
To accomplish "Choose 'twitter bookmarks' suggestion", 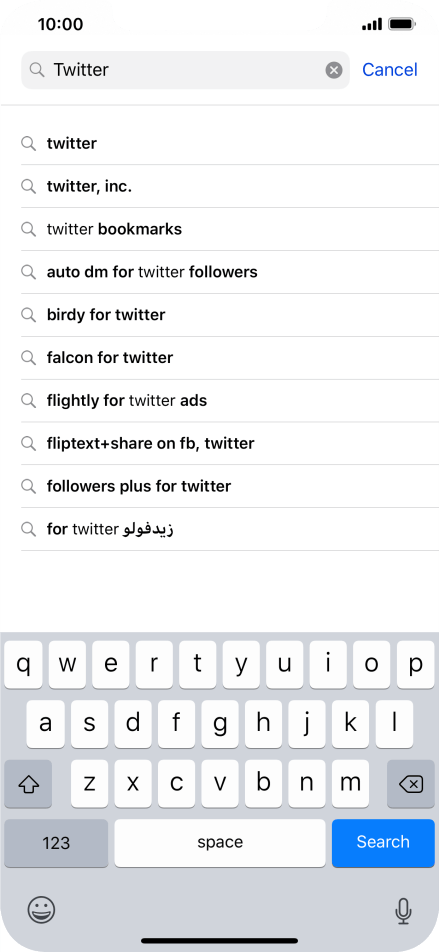I will pyautogui.click(x=230, y=229).
